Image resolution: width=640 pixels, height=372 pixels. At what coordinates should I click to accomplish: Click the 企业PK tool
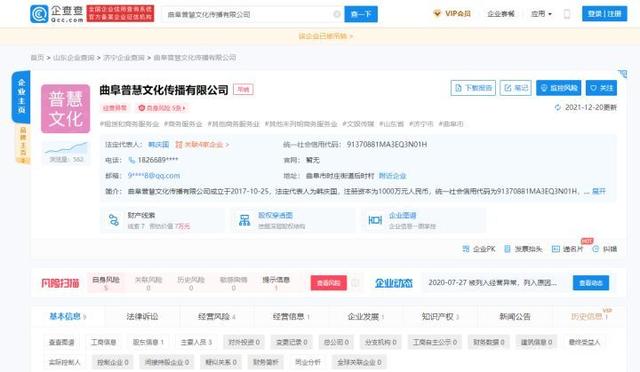point(478,249)
